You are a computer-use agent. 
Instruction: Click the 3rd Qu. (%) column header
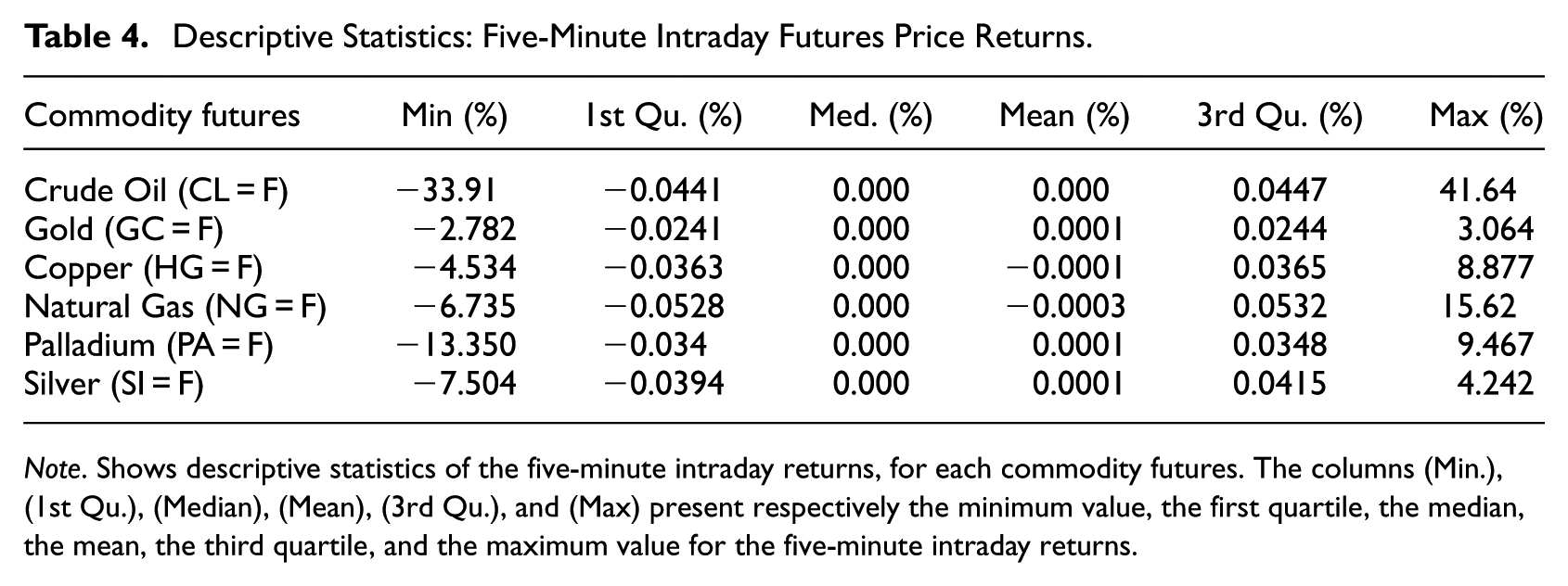(1279, 116)
